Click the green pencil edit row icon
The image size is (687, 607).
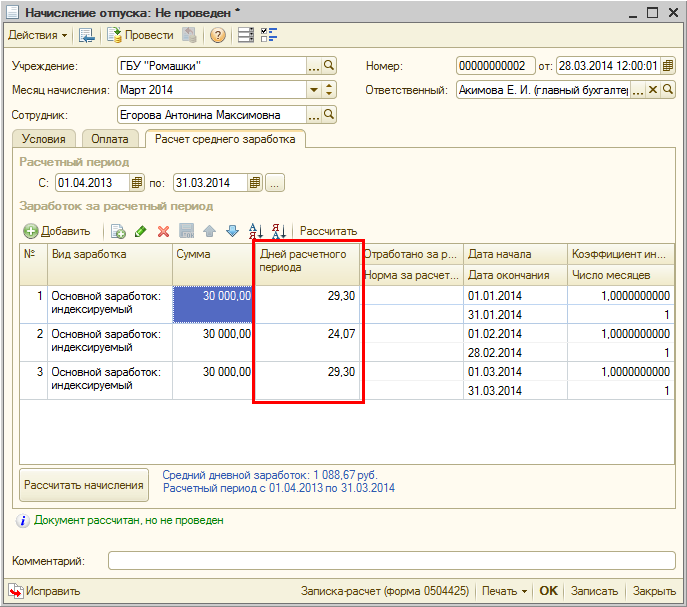click(x=141, y=231)
